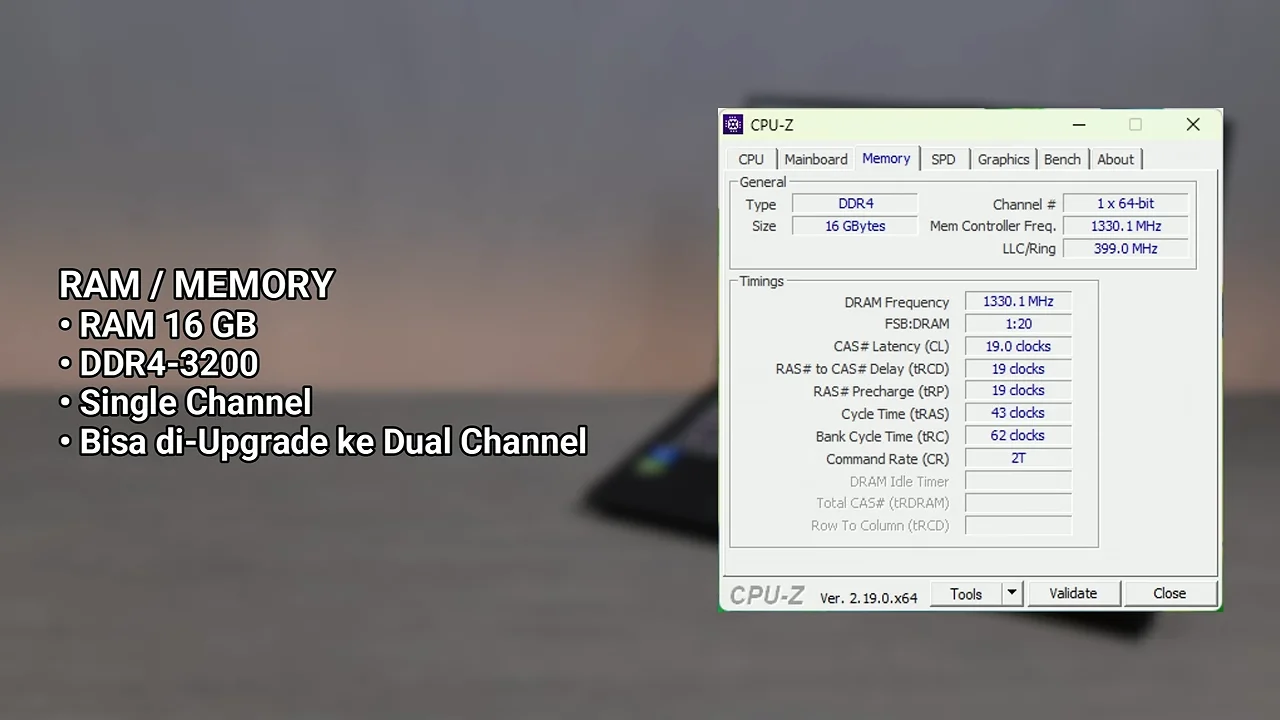The height and width of the screenshot is (720, 1280).
Task: Click the Mem Controller Freq. value field
Action: [1125, 226]
